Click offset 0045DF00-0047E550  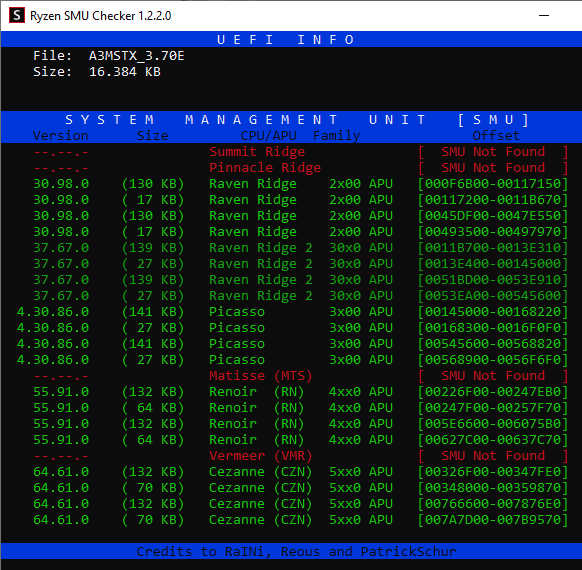coord(493,216)
